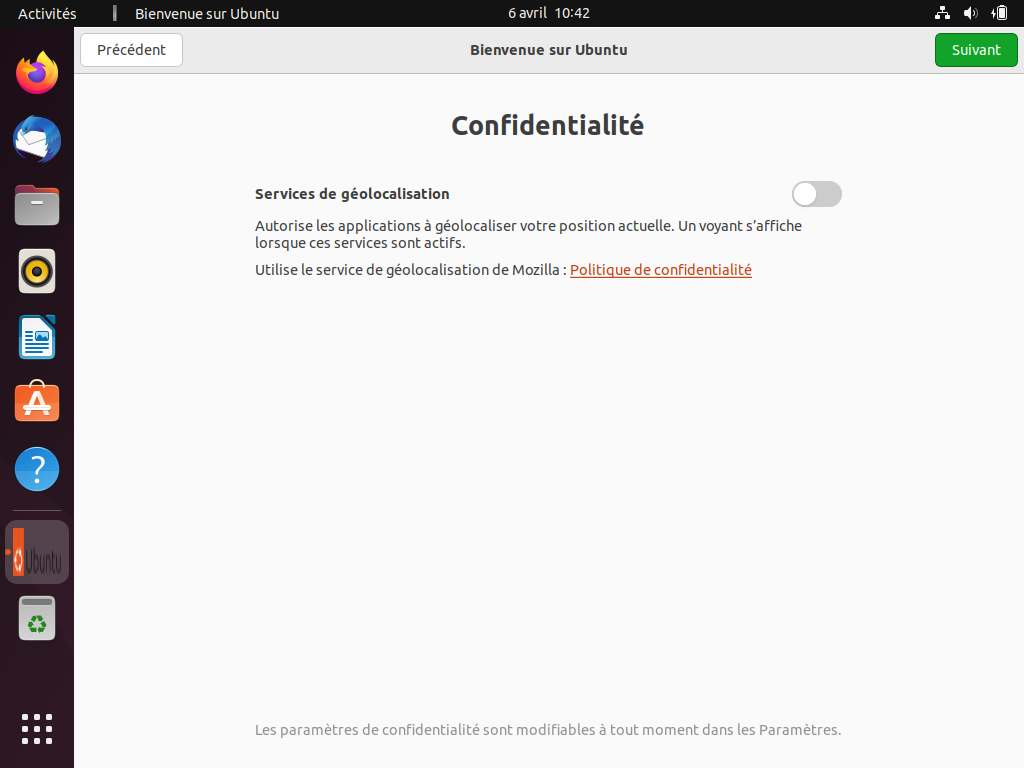The height and width of the screenshot is (768, 1024).
Task: Expand system menu via battery icon
Action: point(1000,13)
